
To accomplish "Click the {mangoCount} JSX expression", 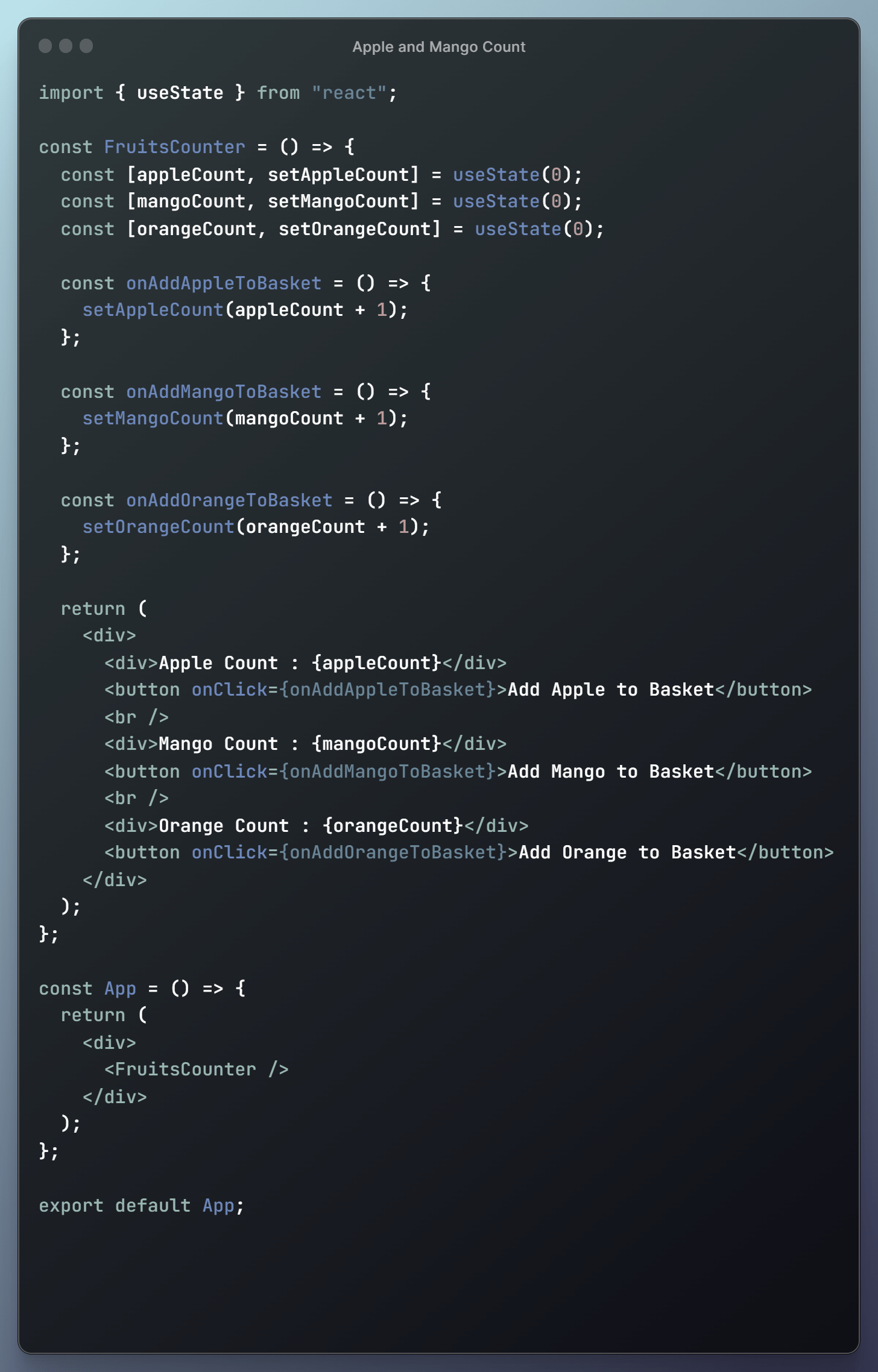I will point(376,744).
